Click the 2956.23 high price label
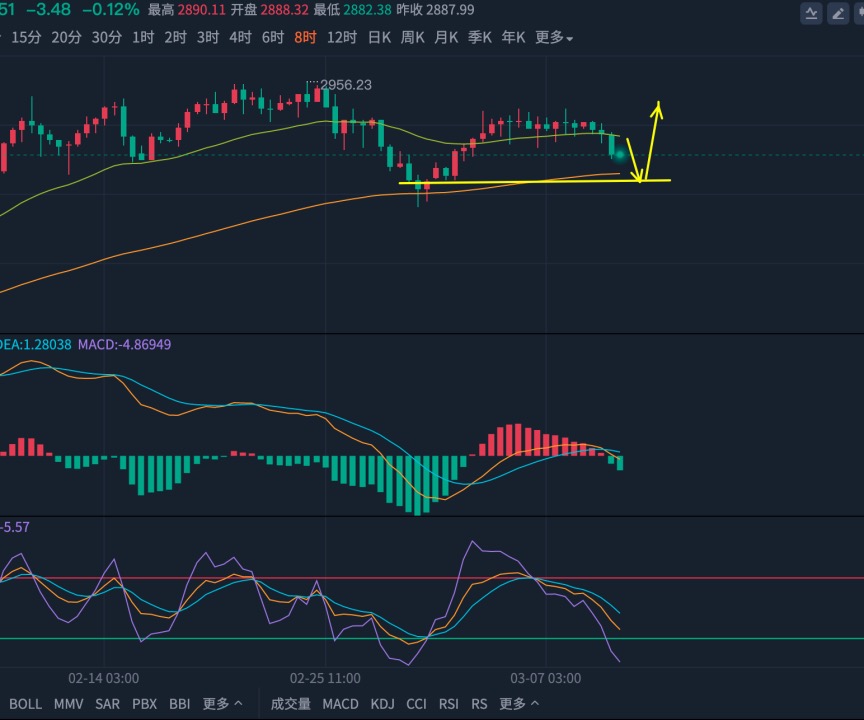Viewport: 864px width, 720px height. click(345, 85)
